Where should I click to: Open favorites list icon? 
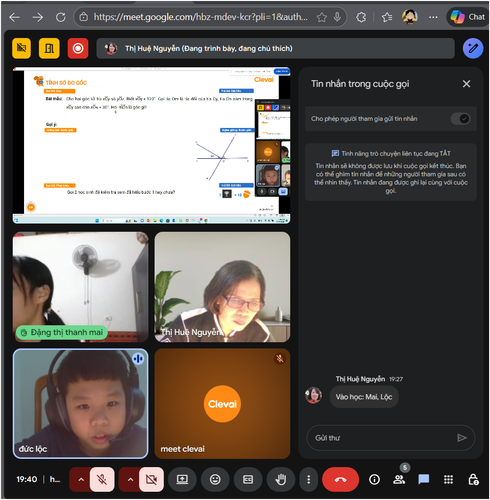click(387, 17)
